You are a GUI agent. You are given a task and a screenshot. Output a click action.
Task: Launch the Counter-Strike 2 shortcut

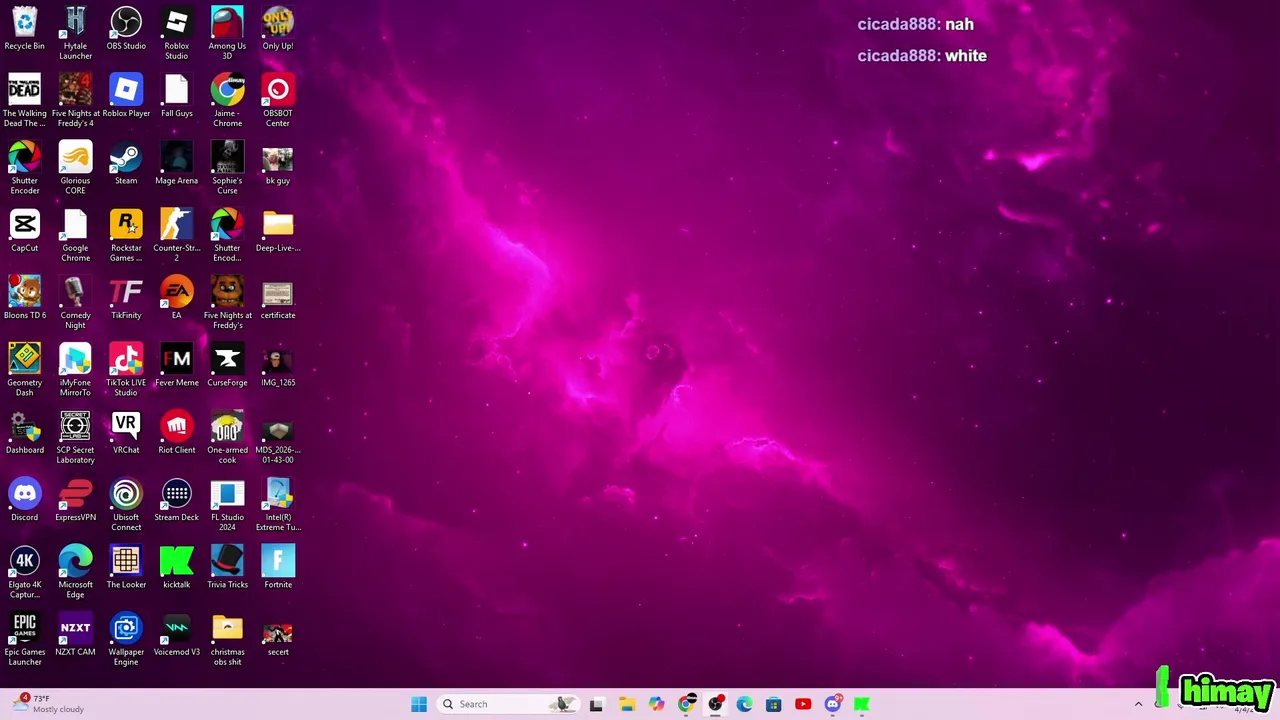point(176,235)
